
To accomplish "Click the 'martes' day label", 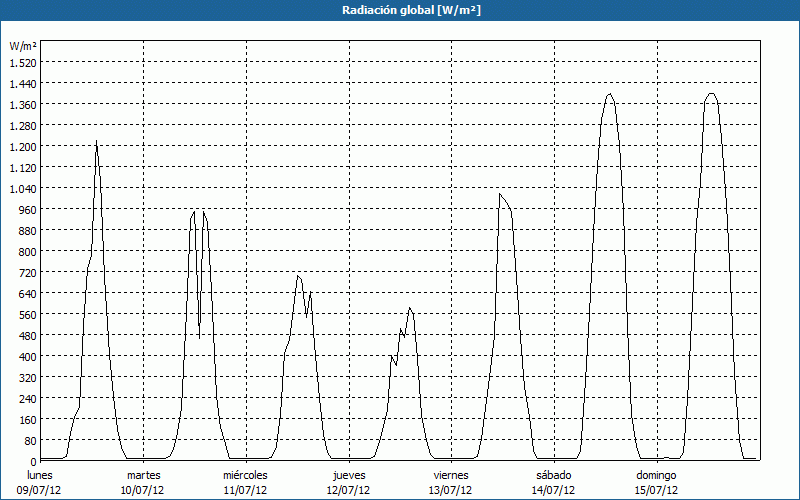I will 144,475.
